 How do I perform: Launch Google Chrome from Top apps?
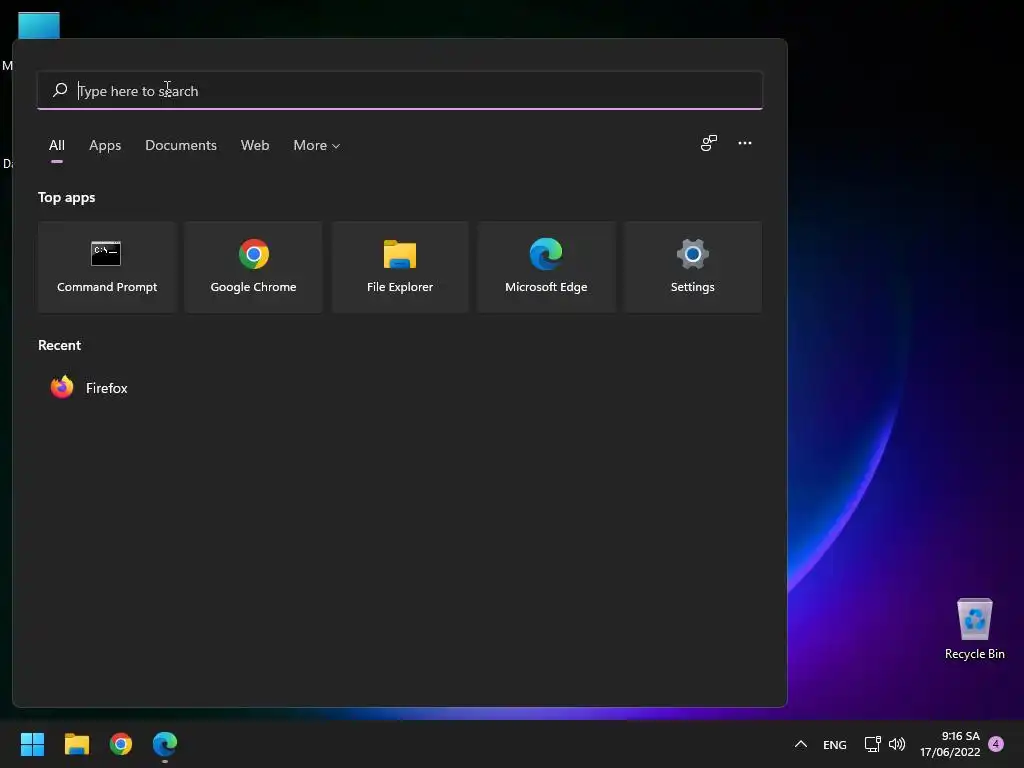253,267
